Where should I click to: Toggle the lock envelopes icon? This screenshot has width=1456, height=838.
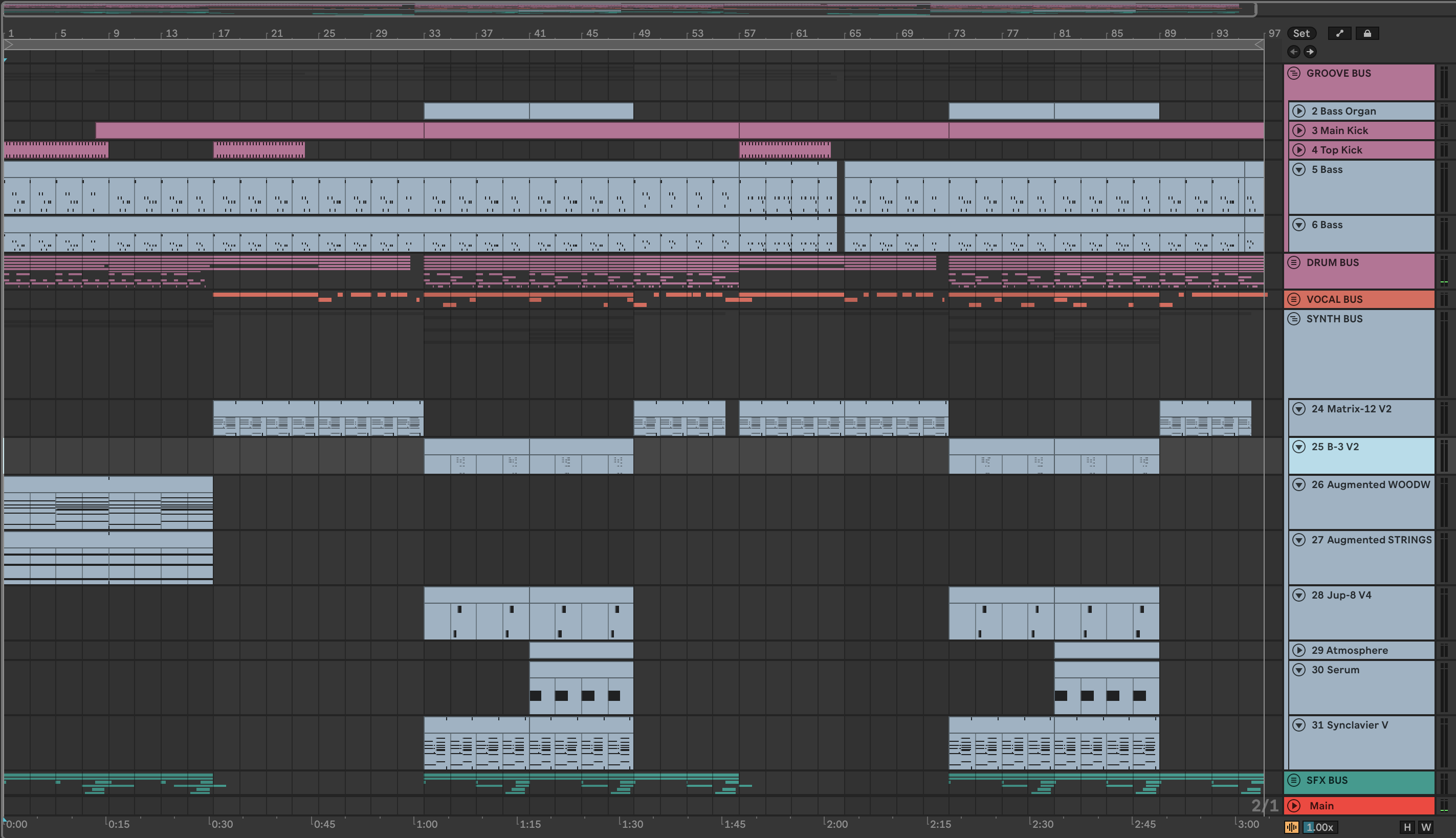coord(1367,33)
